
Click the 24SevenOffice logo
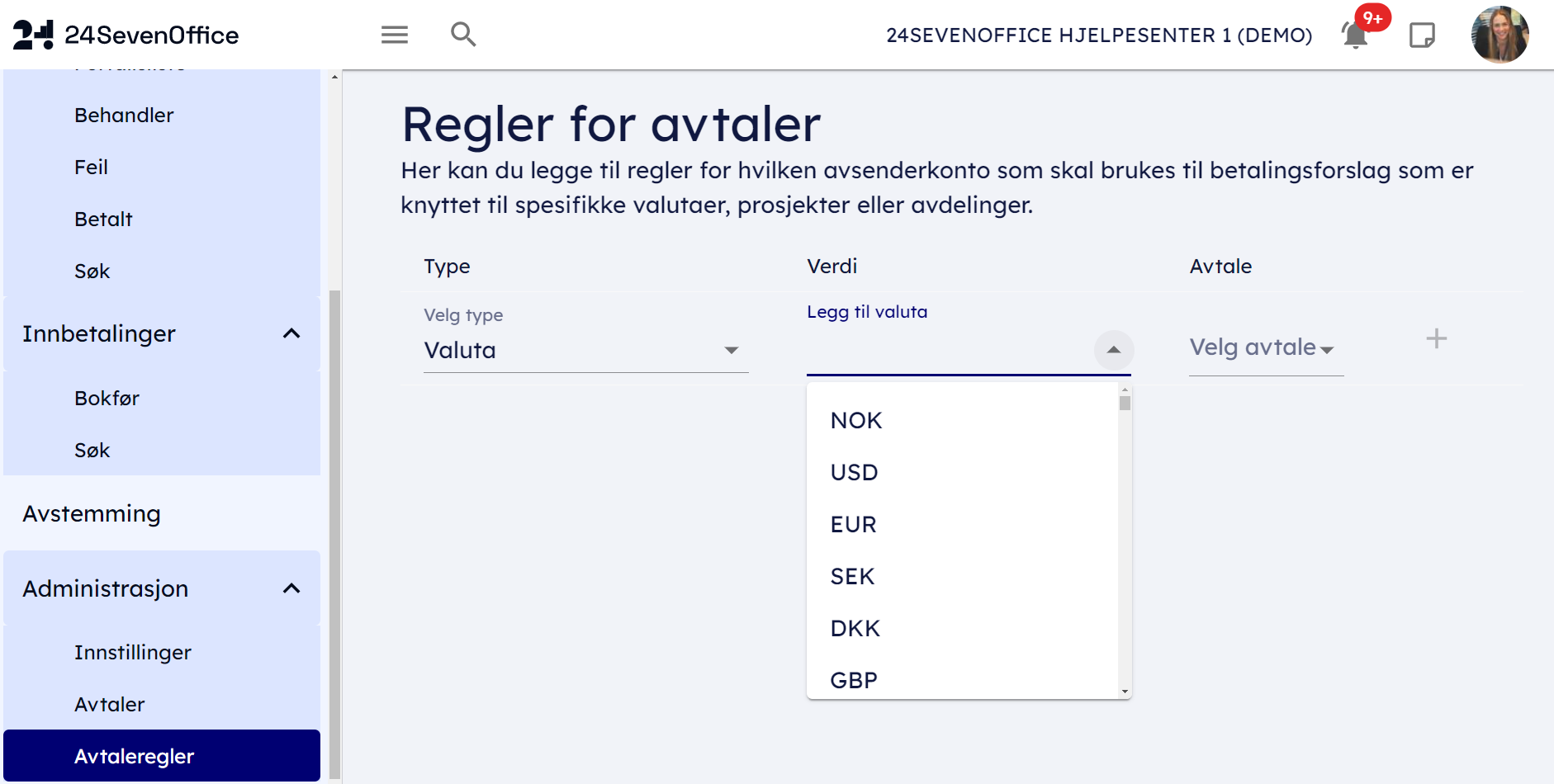(x=126, y=35)
